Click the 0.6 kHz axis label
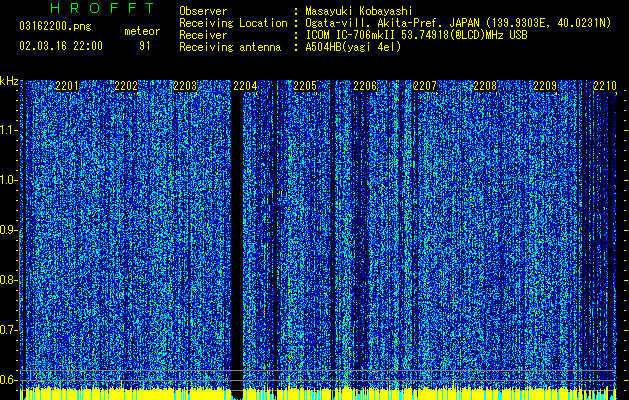This screenshot has height=400, width=629. [9, 380]
